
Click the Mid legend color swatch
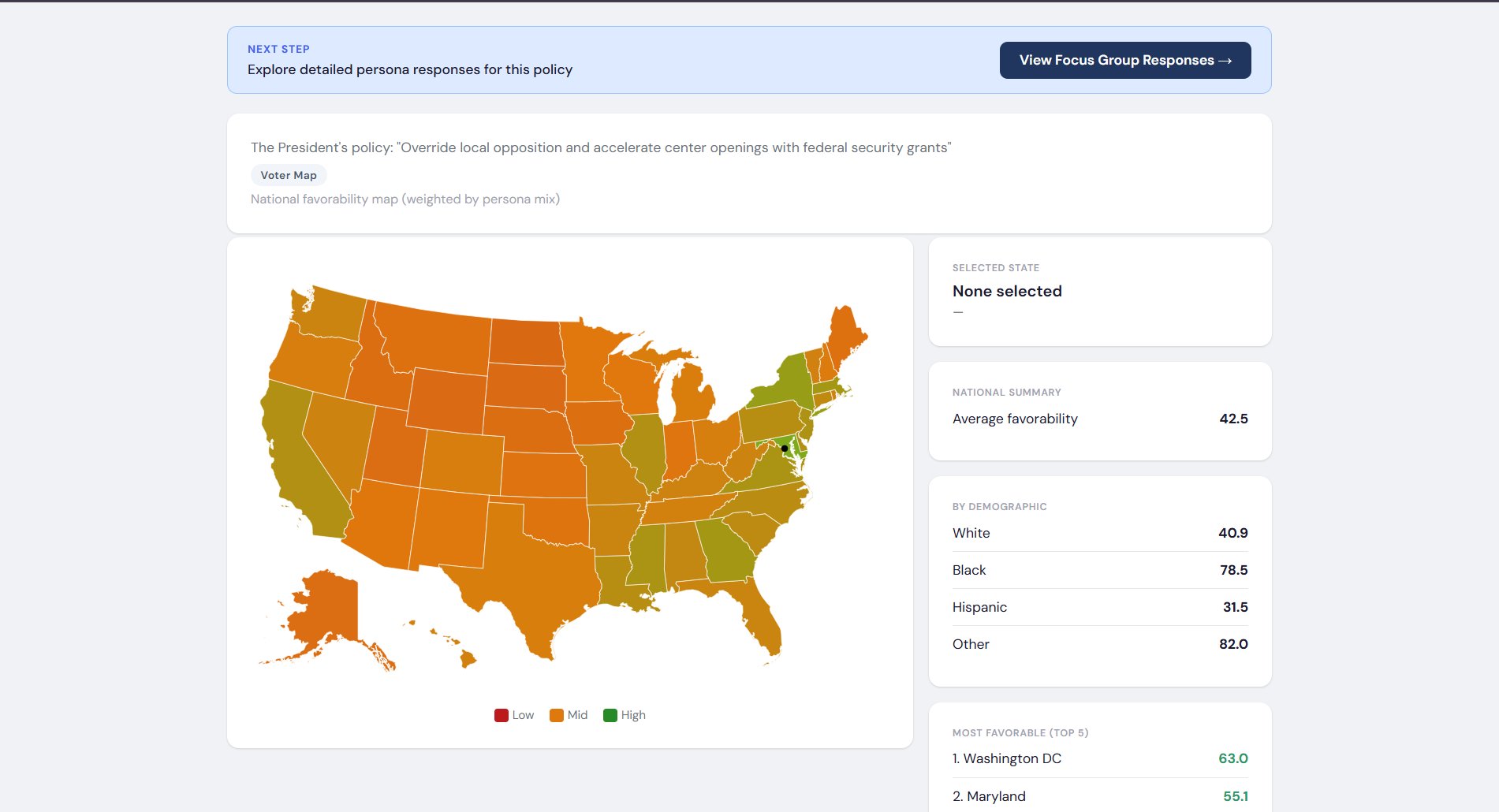pos(555,714)
